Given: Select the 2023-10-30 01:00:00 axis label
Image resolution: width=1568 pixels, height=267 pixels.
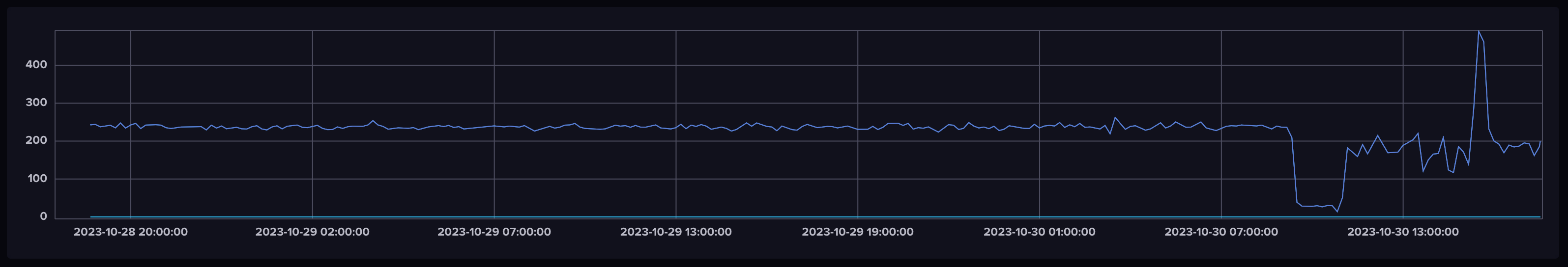Looking at the screenshot, I should tap(1039, 232).
